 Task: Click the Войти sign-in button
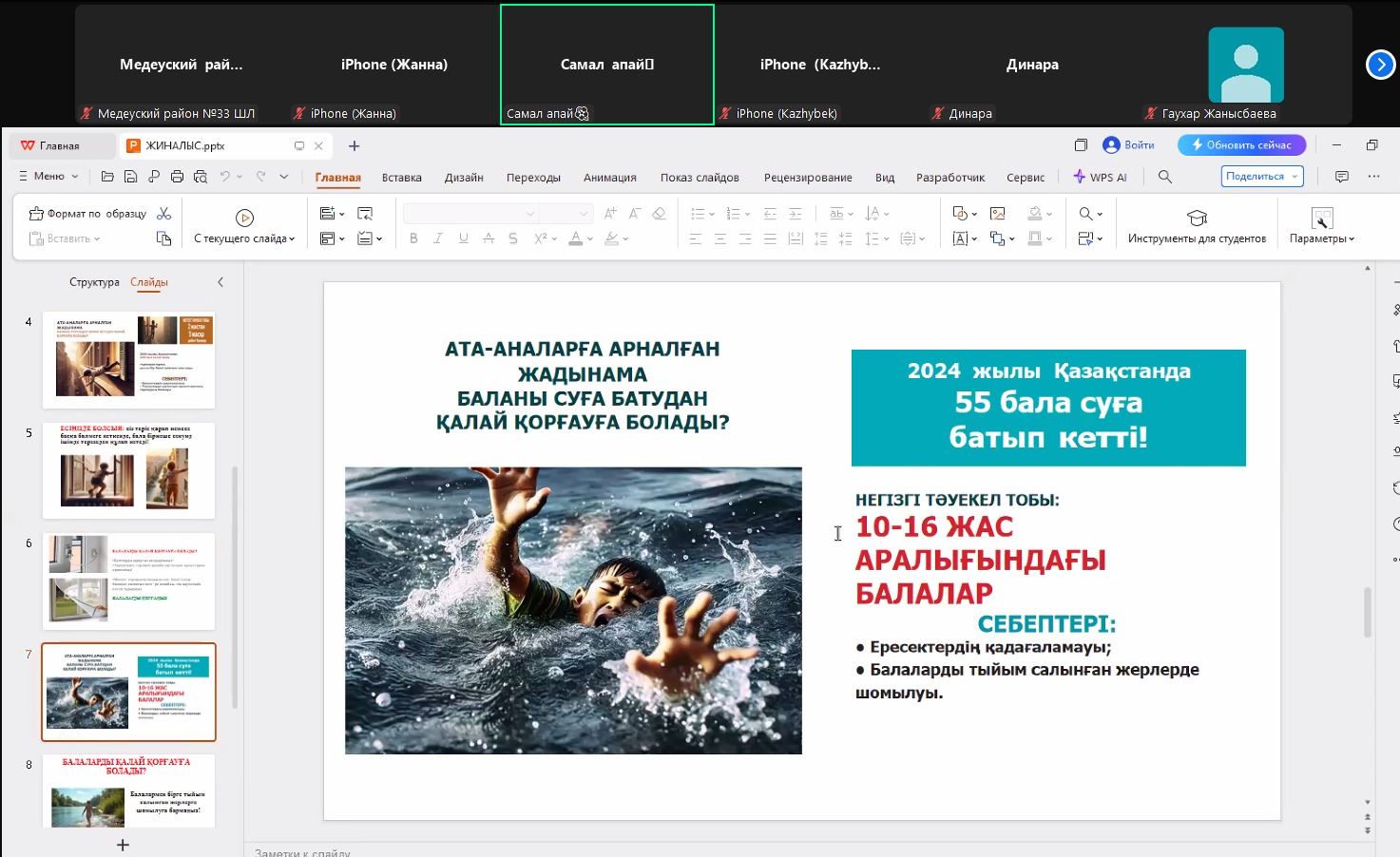[1129, 145]
